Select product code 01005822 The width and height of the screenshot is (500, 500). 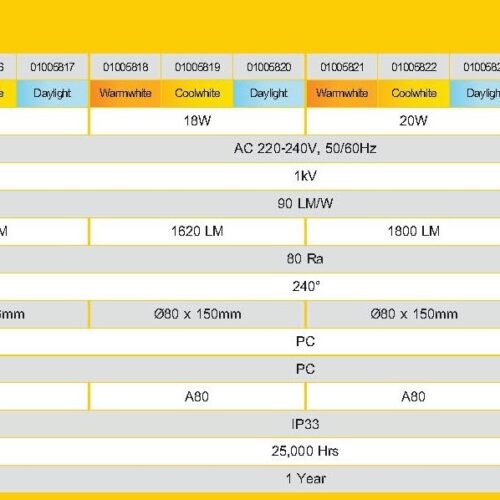pyautogui.click(x=414, y=67)
